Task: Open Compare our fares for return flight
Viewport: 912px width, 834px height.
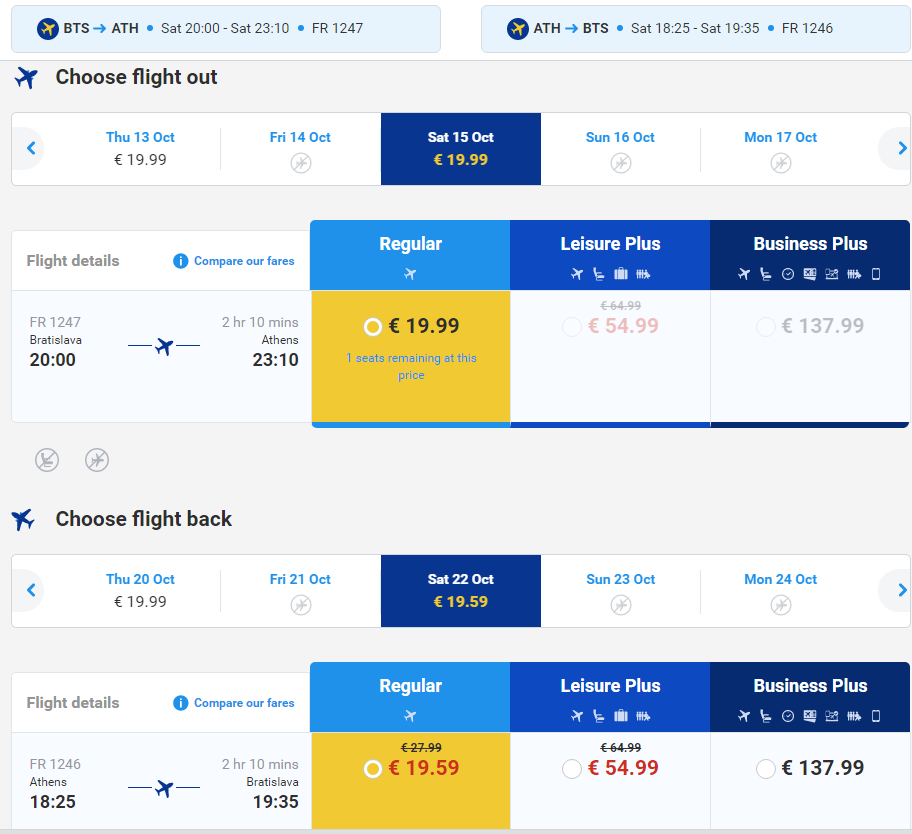Action: 244,703
